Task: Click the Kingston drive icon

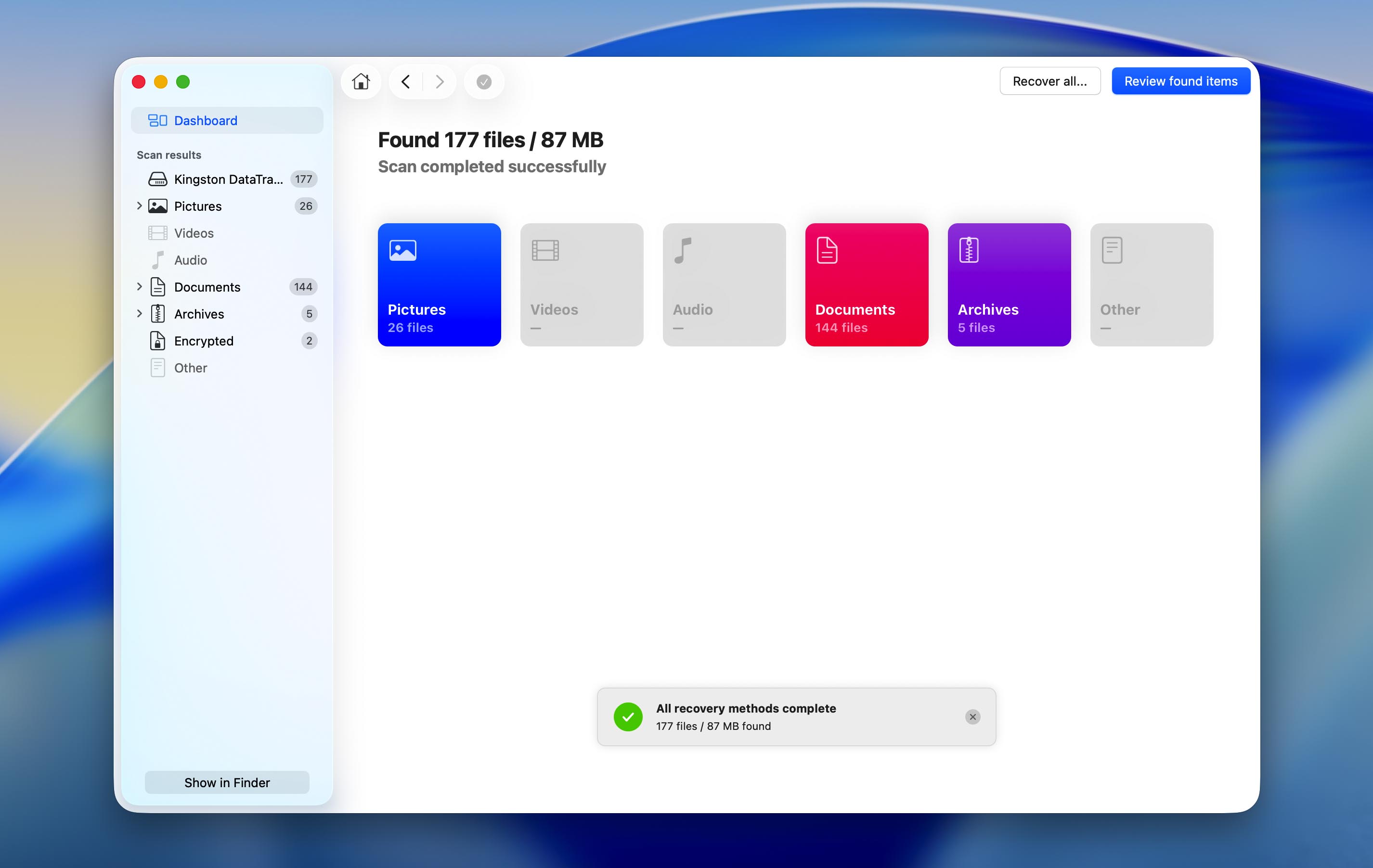Action: tap(157, 179)
